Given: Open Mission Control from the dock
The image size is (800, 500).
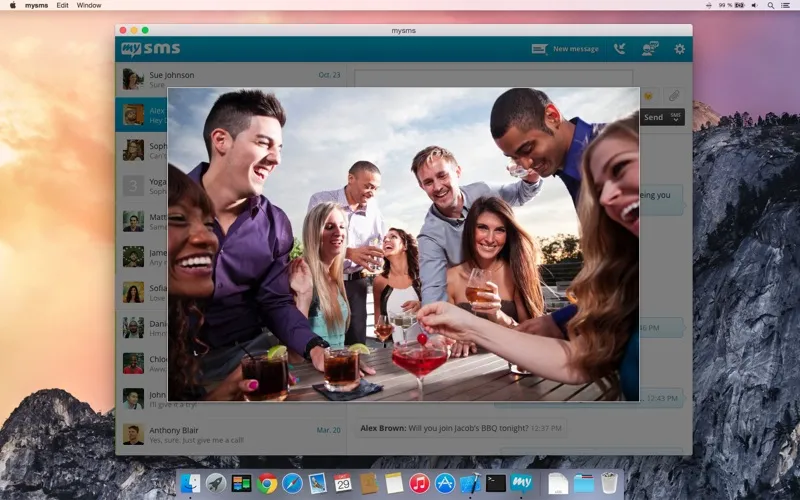Looking at the screenshot, I should pyautogui.click(x=241, y=483).
